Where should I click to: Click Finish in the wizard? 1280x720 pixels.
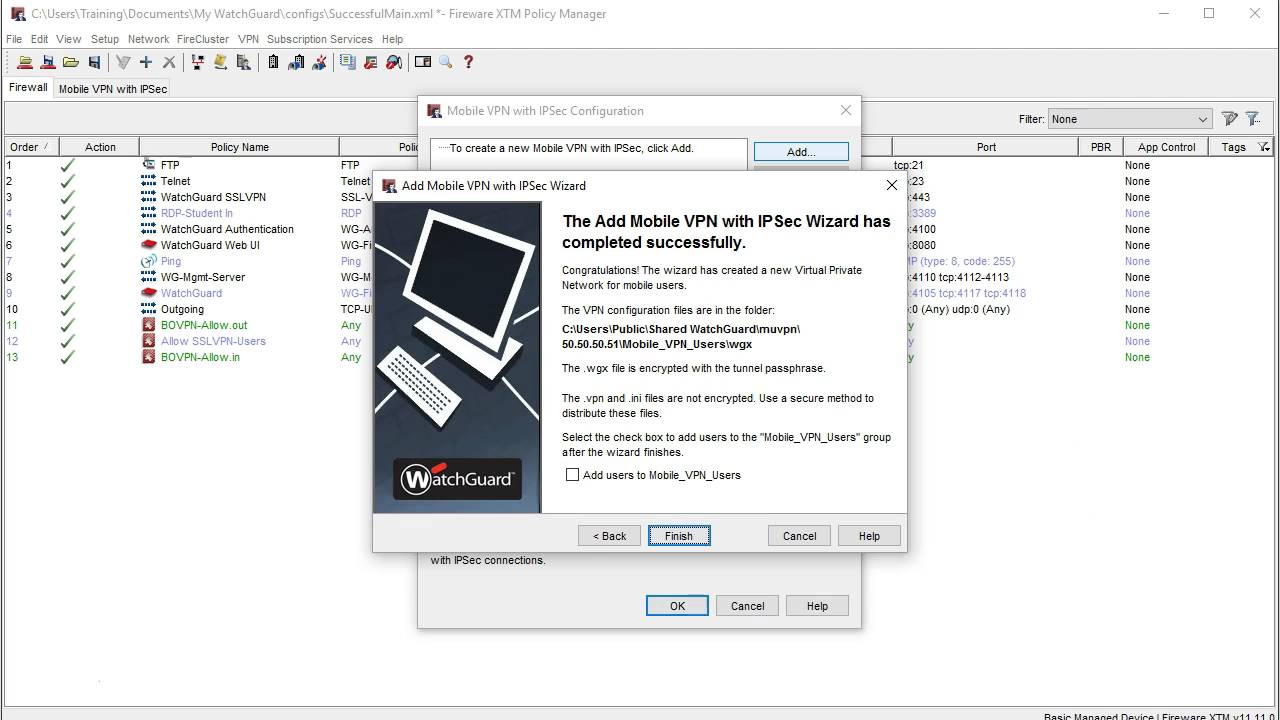pyautogui.click(x=679, y=536)
